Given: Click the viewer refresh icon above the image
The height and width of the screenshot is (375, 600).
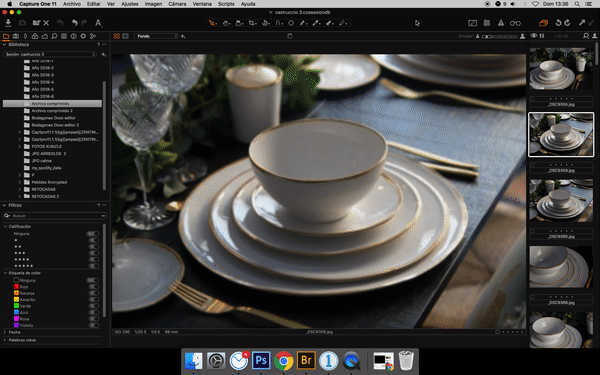Looking at the screenshot, I should [290, 36].
